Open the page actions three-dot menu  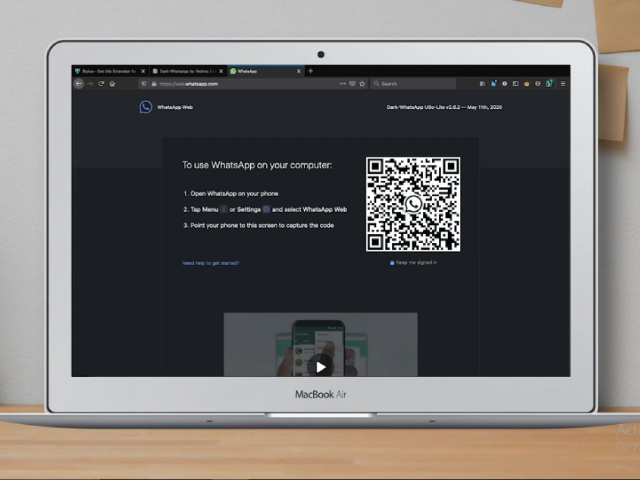coord(343,84)
